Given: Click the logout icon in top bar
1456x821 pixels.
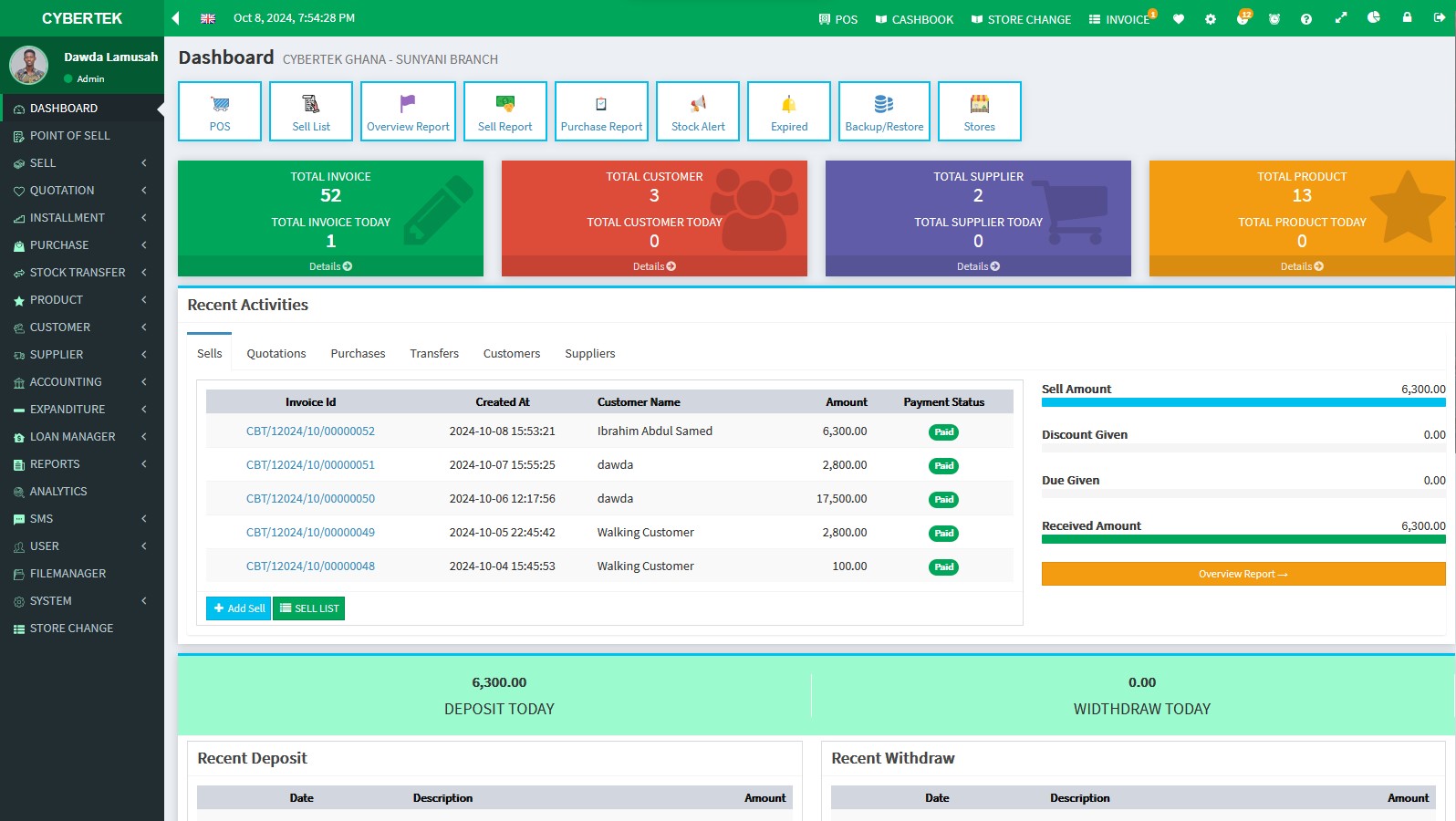Looking at the screenshot, I should (x=1439, y=18).
